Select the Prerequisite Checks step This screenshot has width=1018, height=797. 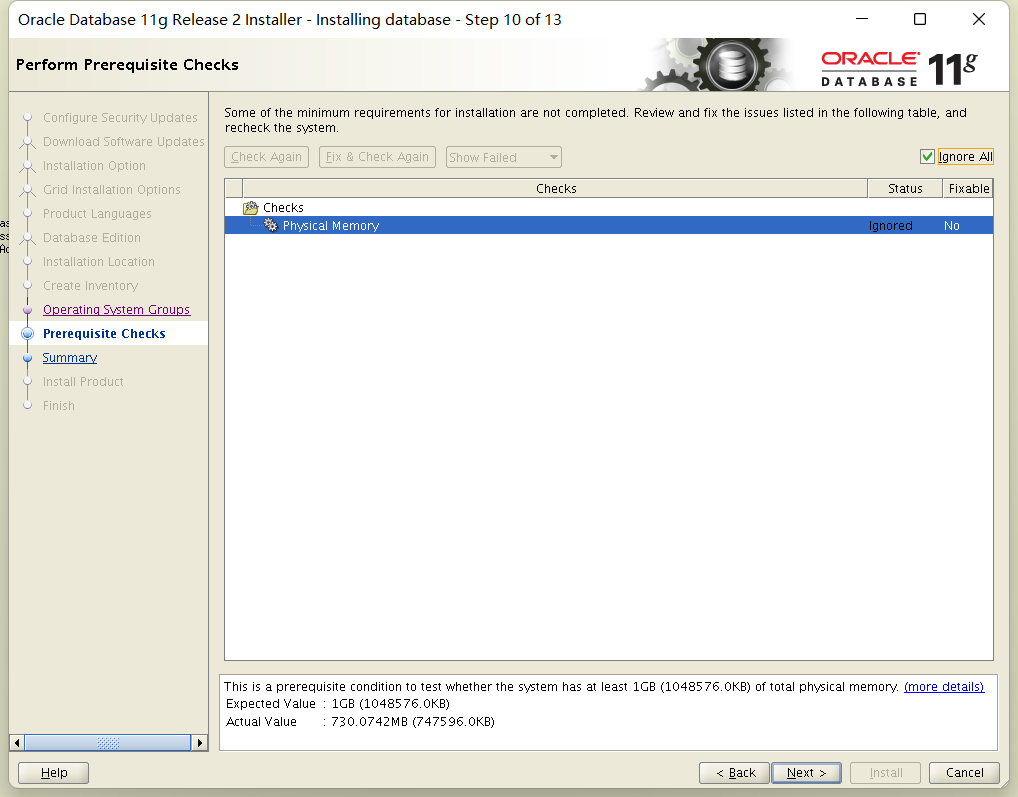click(x=104, y=334)
